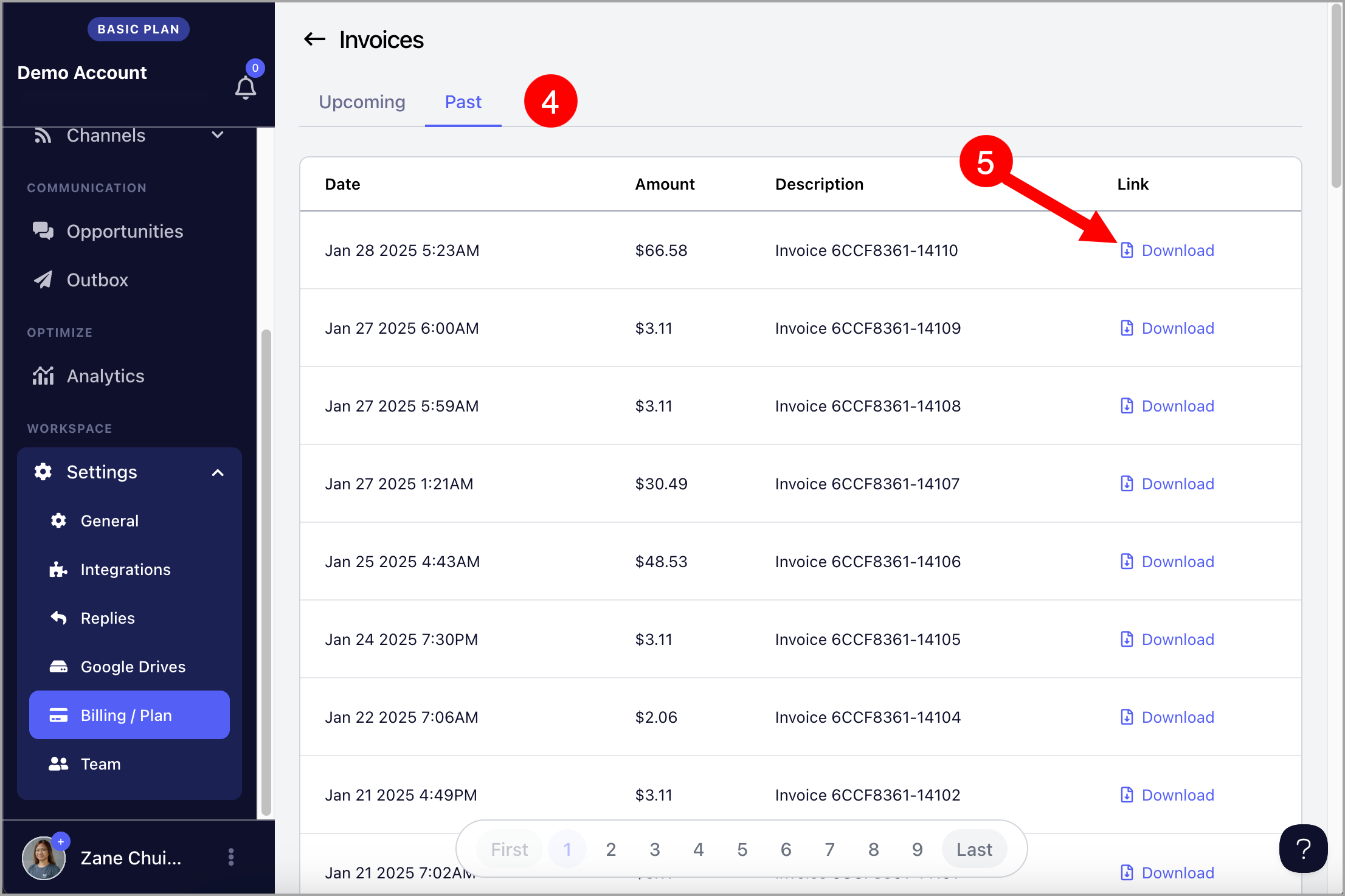Go to page 2 of invoices

click(x=611, y=849)
